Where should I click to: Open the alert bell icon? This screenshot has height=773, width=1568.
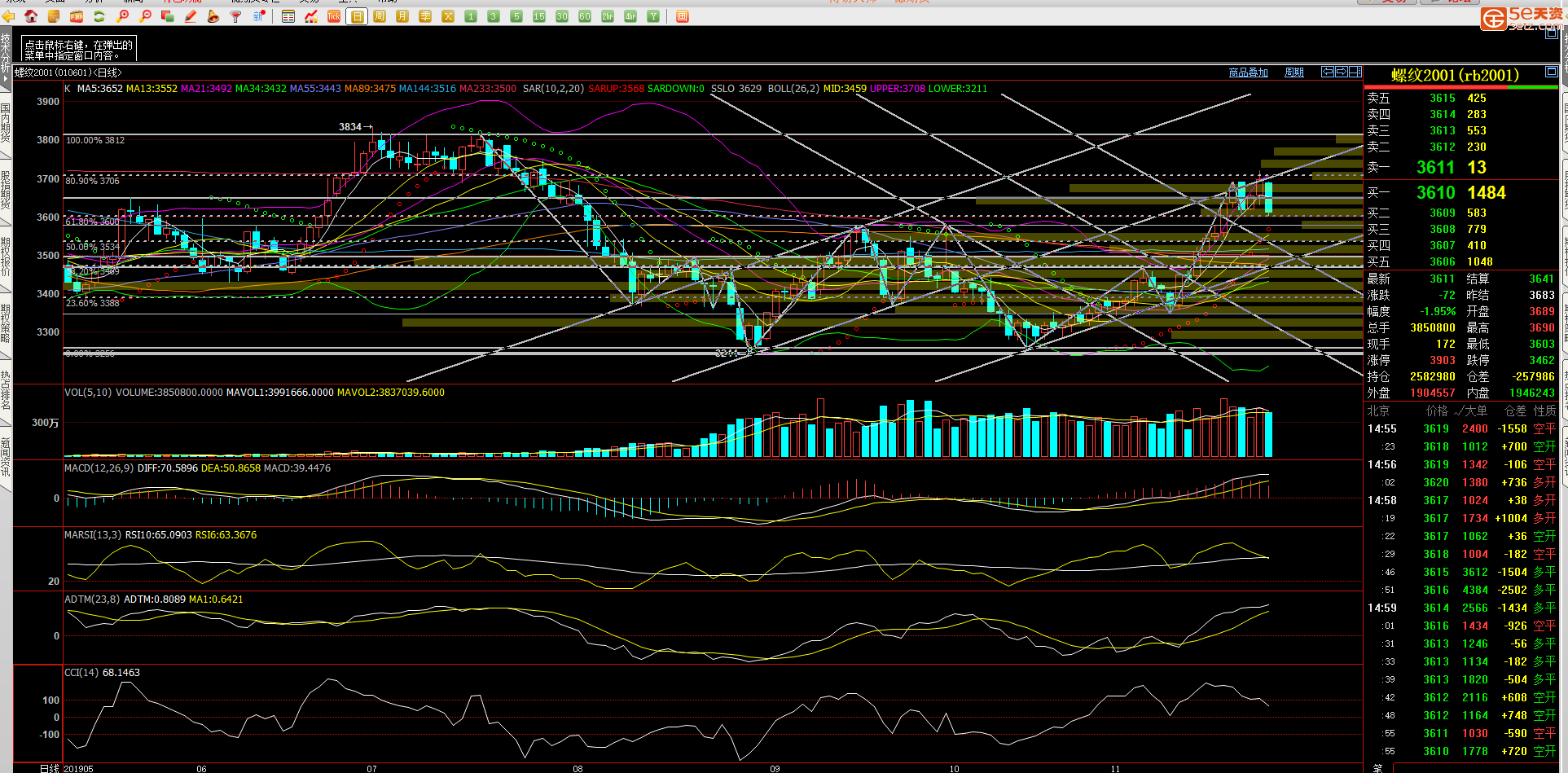(x=213, y=16)
